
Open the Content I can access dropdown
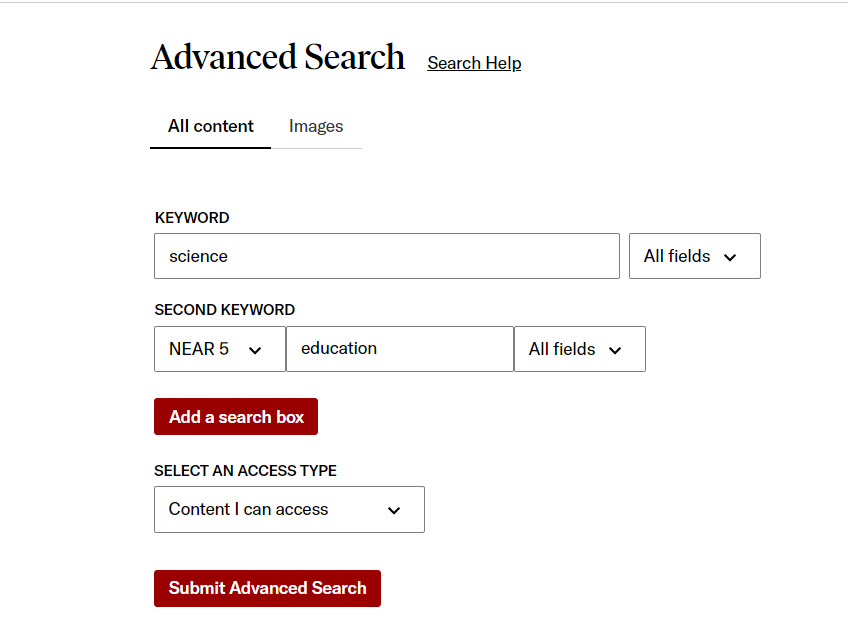coord(289,509)
